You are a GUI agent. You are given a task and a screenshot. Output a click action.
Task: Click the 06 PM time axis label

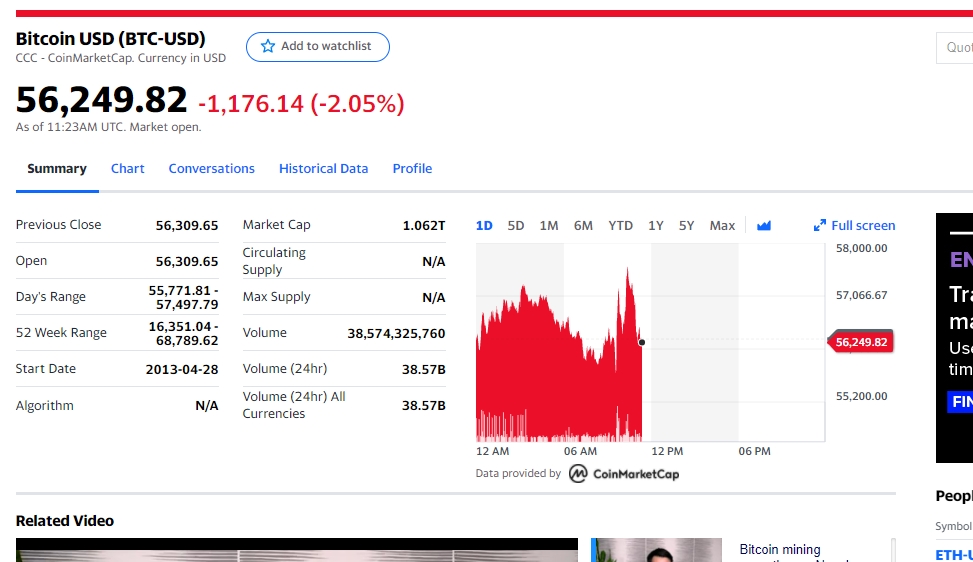click(755, 452)
